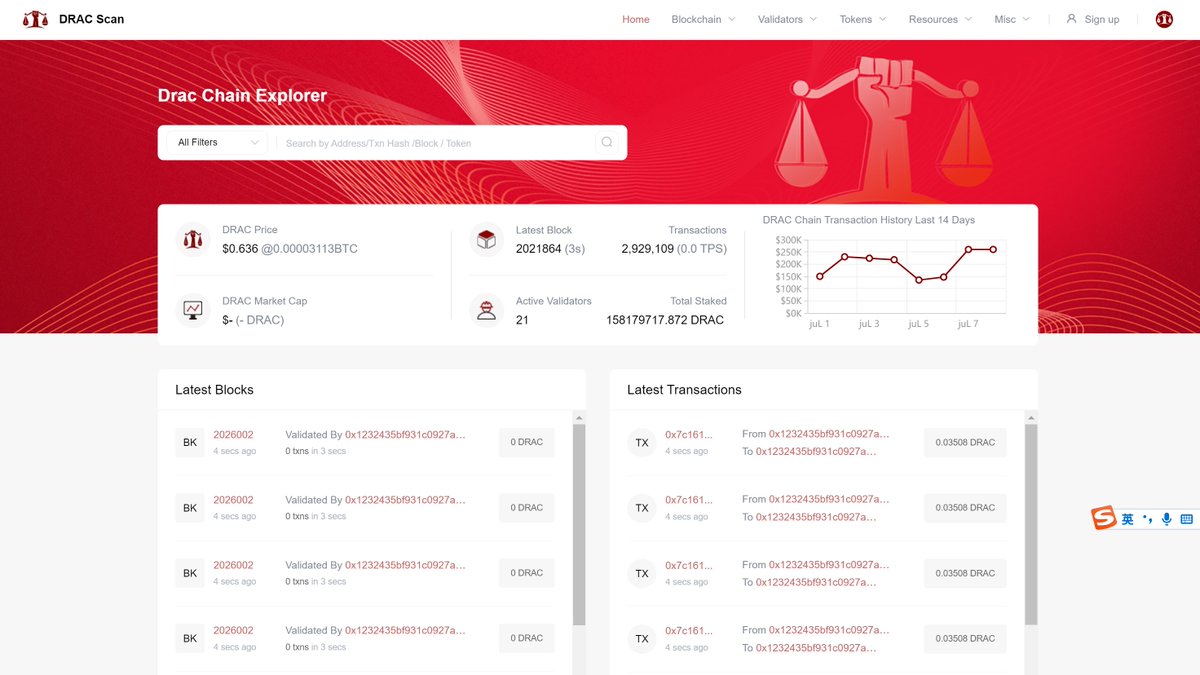
Task: Click the DRAC price value $0.636
Action: (240, 248)
